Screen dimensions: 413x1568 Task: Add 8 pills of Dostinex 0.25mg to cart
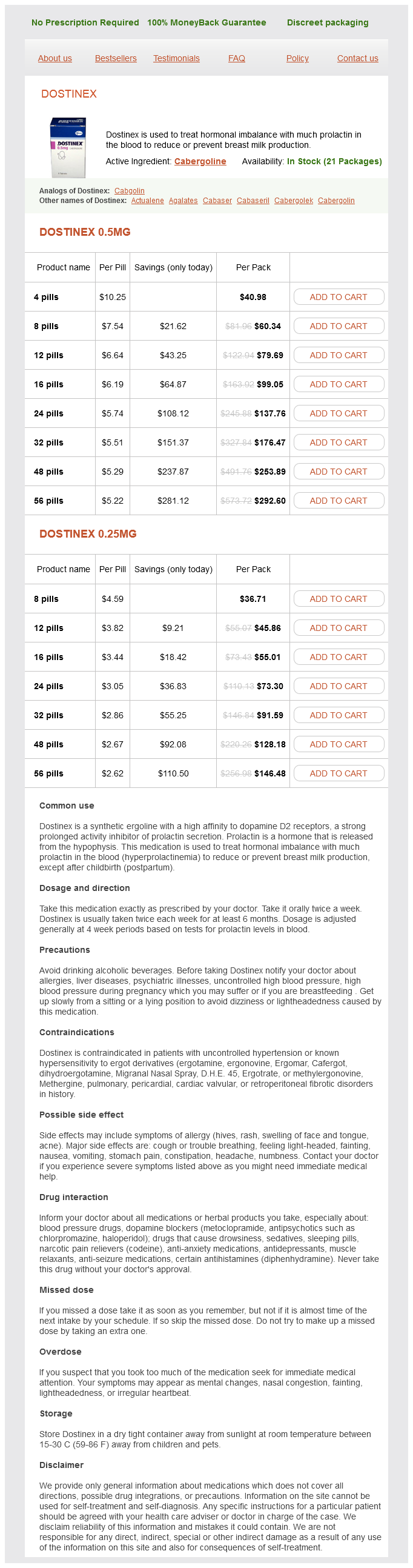(339, 599)
